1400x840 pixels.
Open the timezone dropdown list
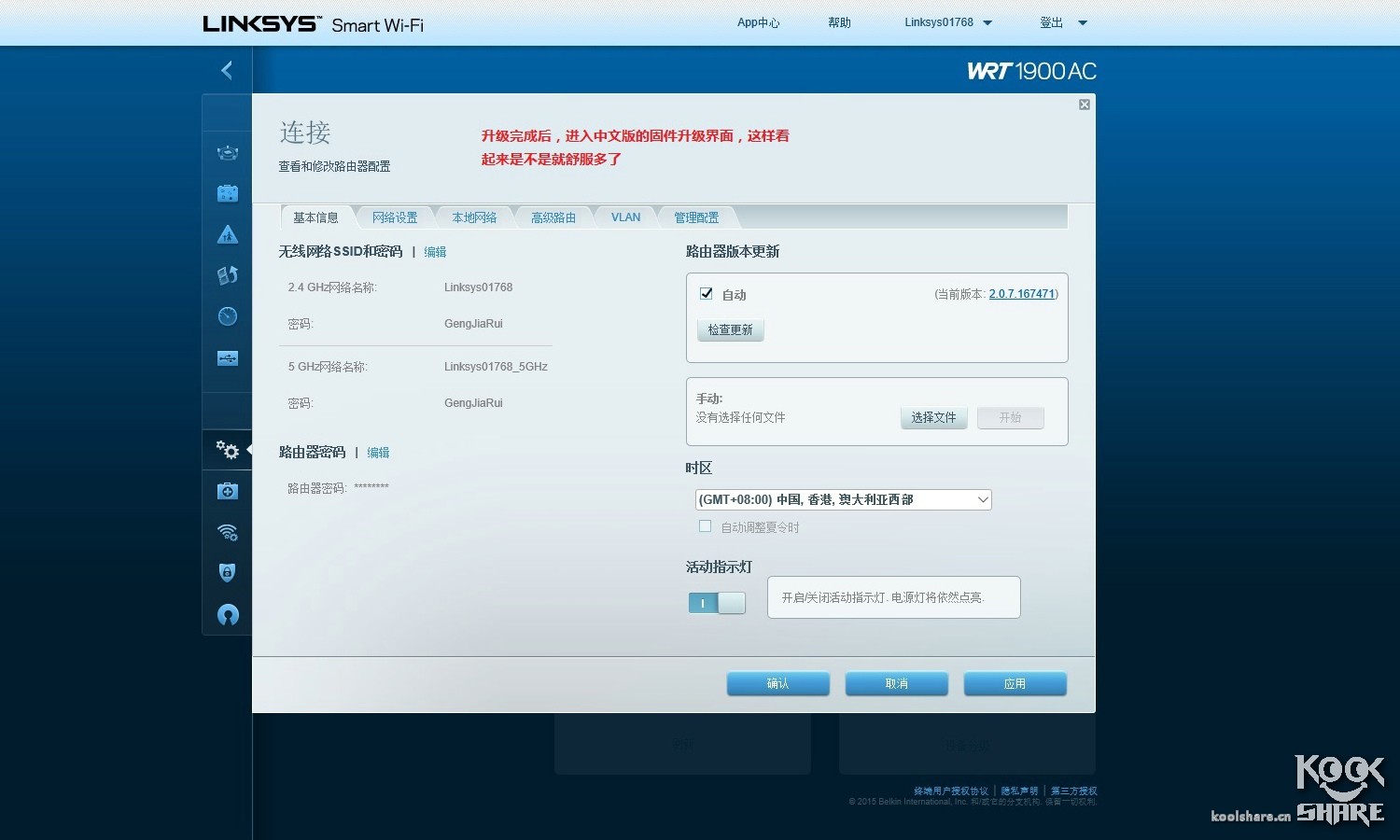click(981, 499)
